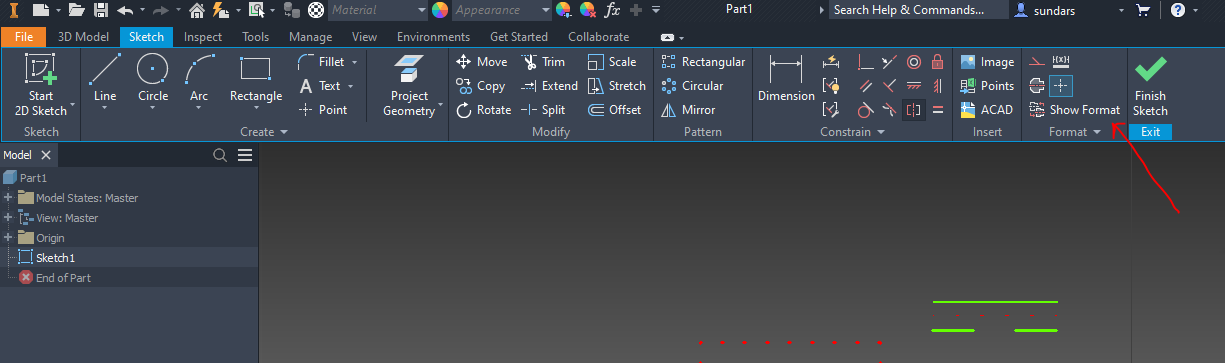Insert ACAD file button
Image resolution: width=1225 pixels, height=363 pixels.
pos(986,110)
